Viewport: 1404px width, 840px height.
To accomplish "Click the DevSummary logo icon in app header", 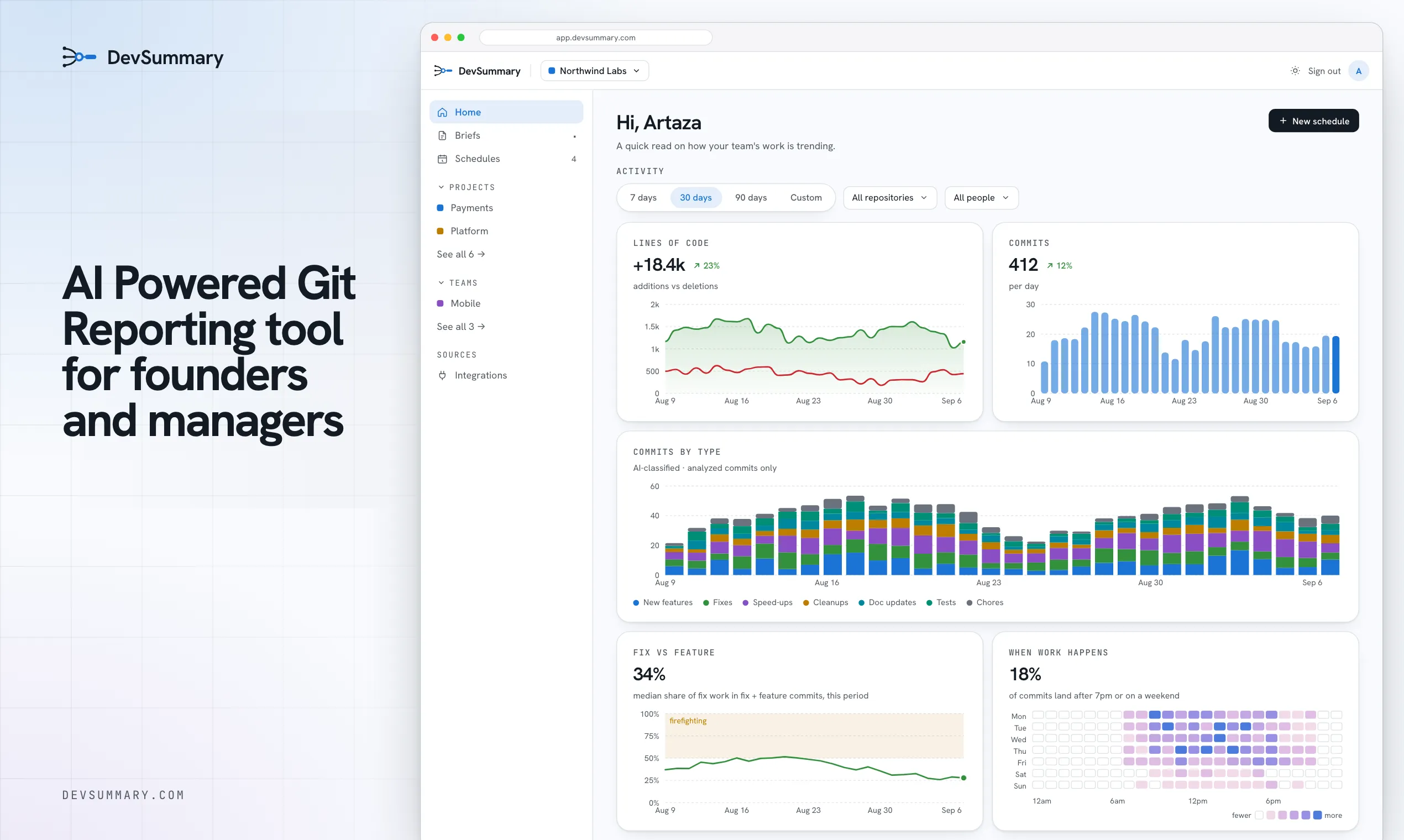I will pos(443,71).
